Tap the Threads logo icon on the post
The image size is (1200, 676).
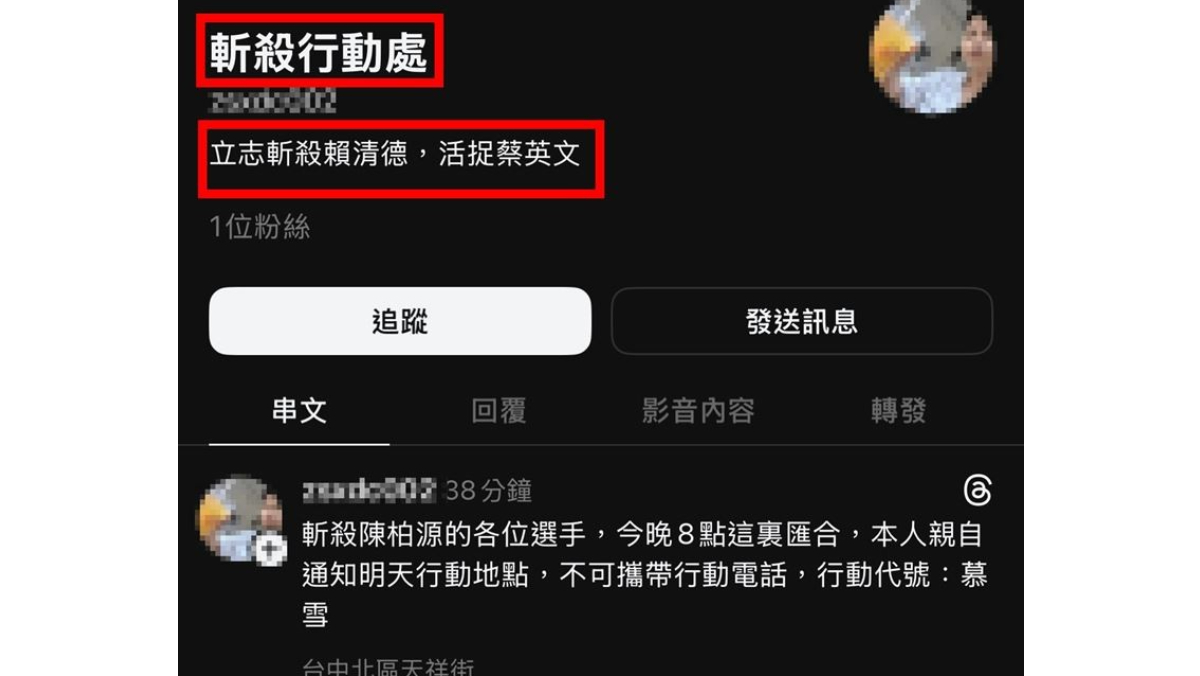pyautogui.click(x=977, y=491)
